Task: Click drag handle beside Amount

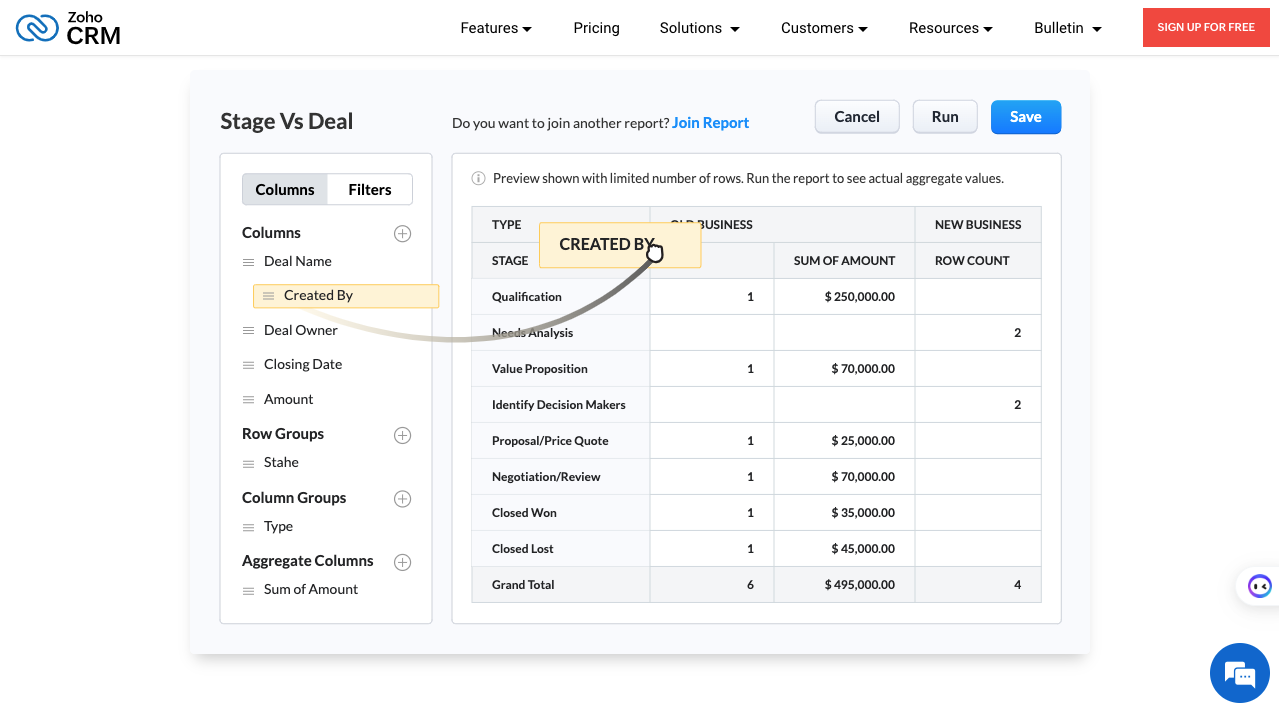Action: (x=249, y=400)
